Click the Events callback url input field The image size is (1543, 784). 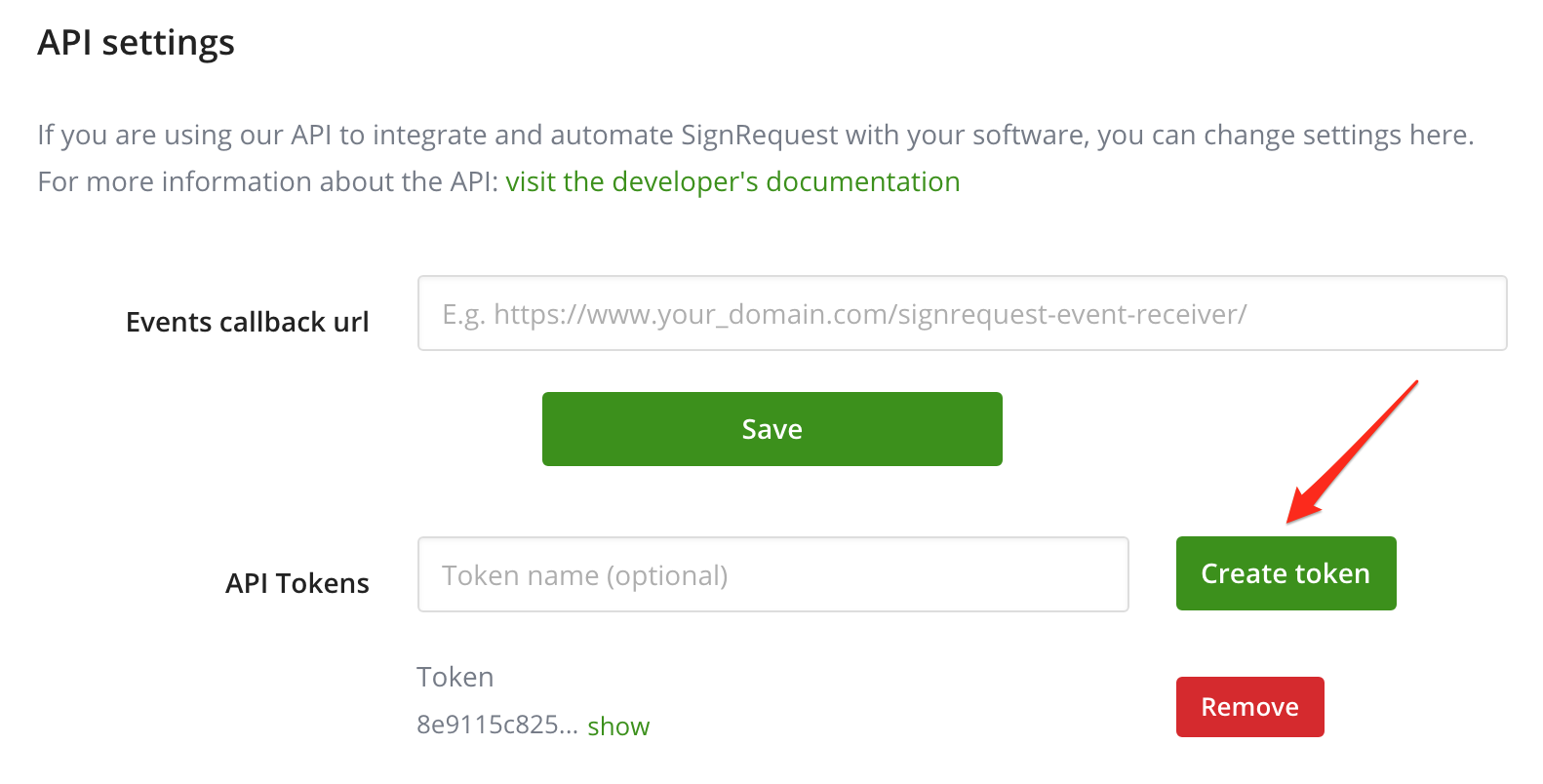click(x=962, y=313)
